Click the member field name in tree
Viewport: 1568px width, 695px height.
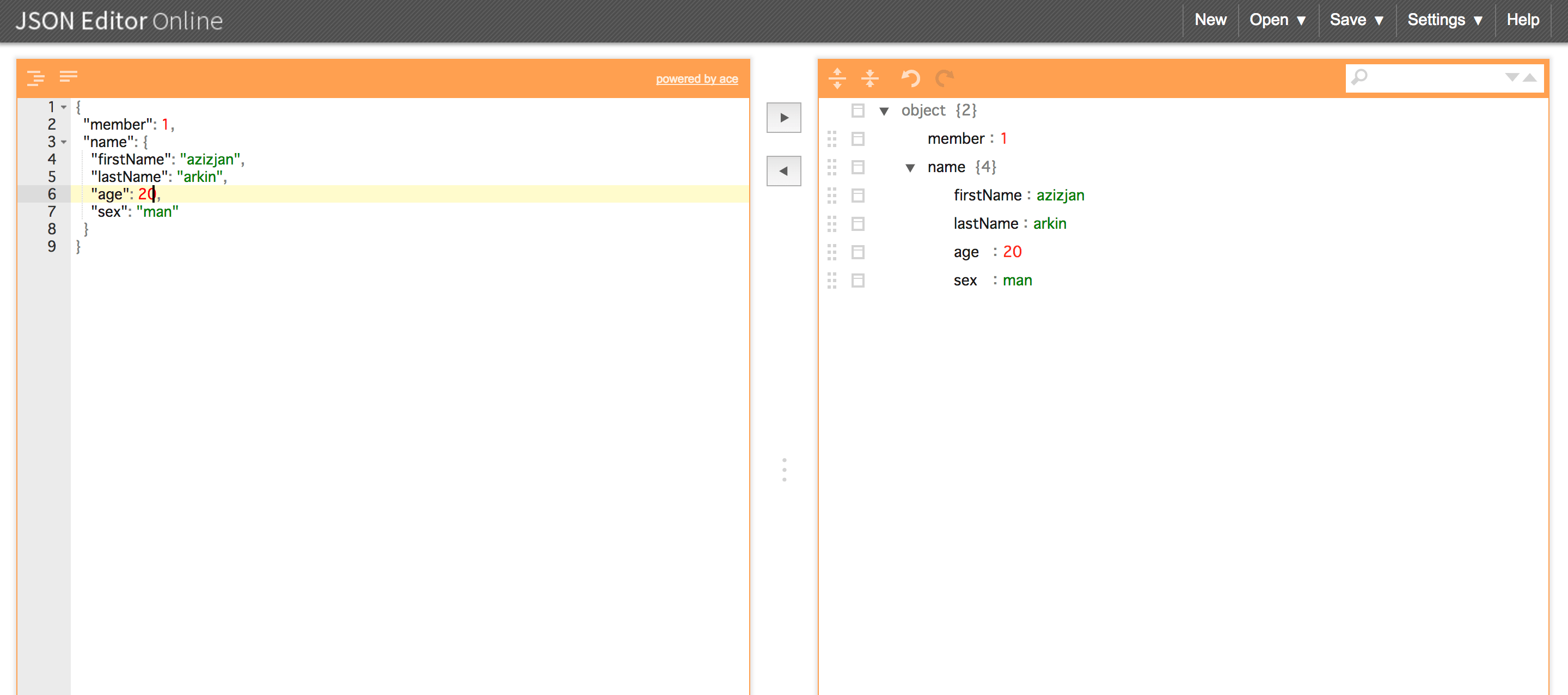pyautogui.click(x=955, y=139)
